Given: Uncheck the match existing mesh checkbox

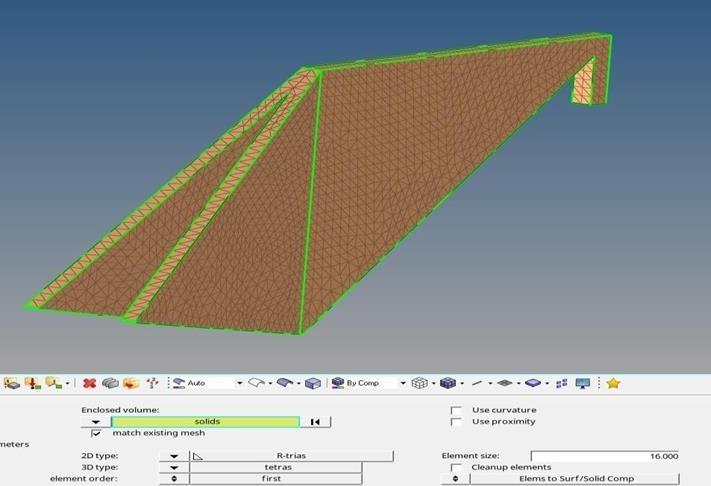Looking at the screenshot, I should coord(96,433).
